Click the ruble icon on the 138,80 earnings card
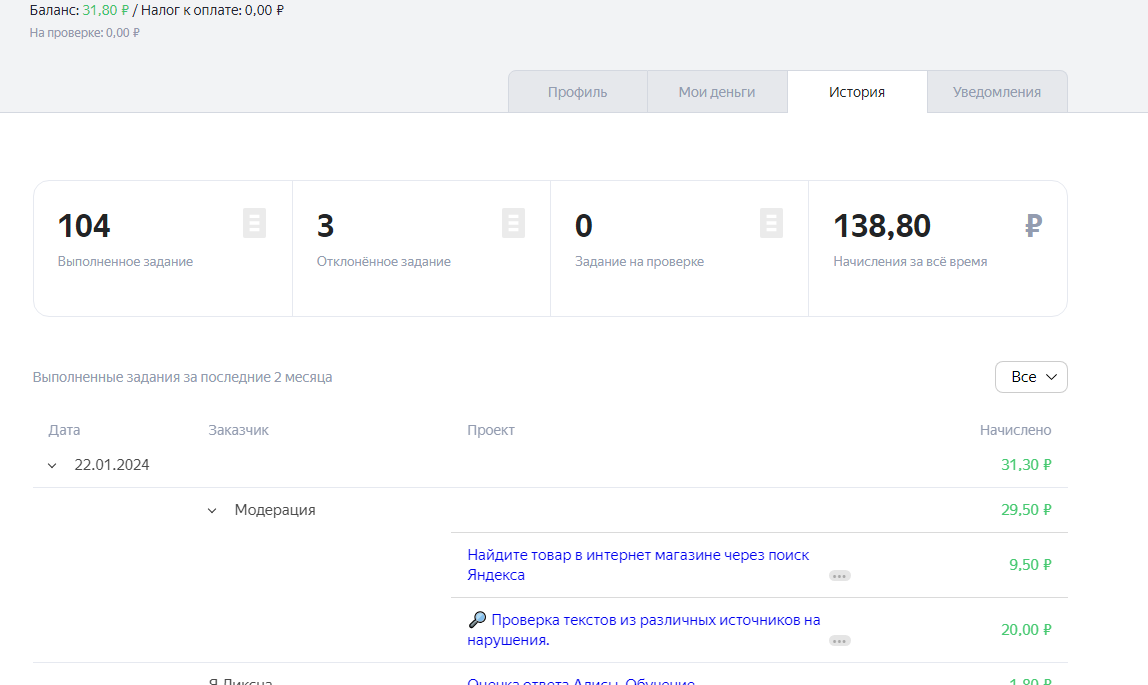Image resolution: width=1148 pixels, height=685 pixels. pos(1033,225)
